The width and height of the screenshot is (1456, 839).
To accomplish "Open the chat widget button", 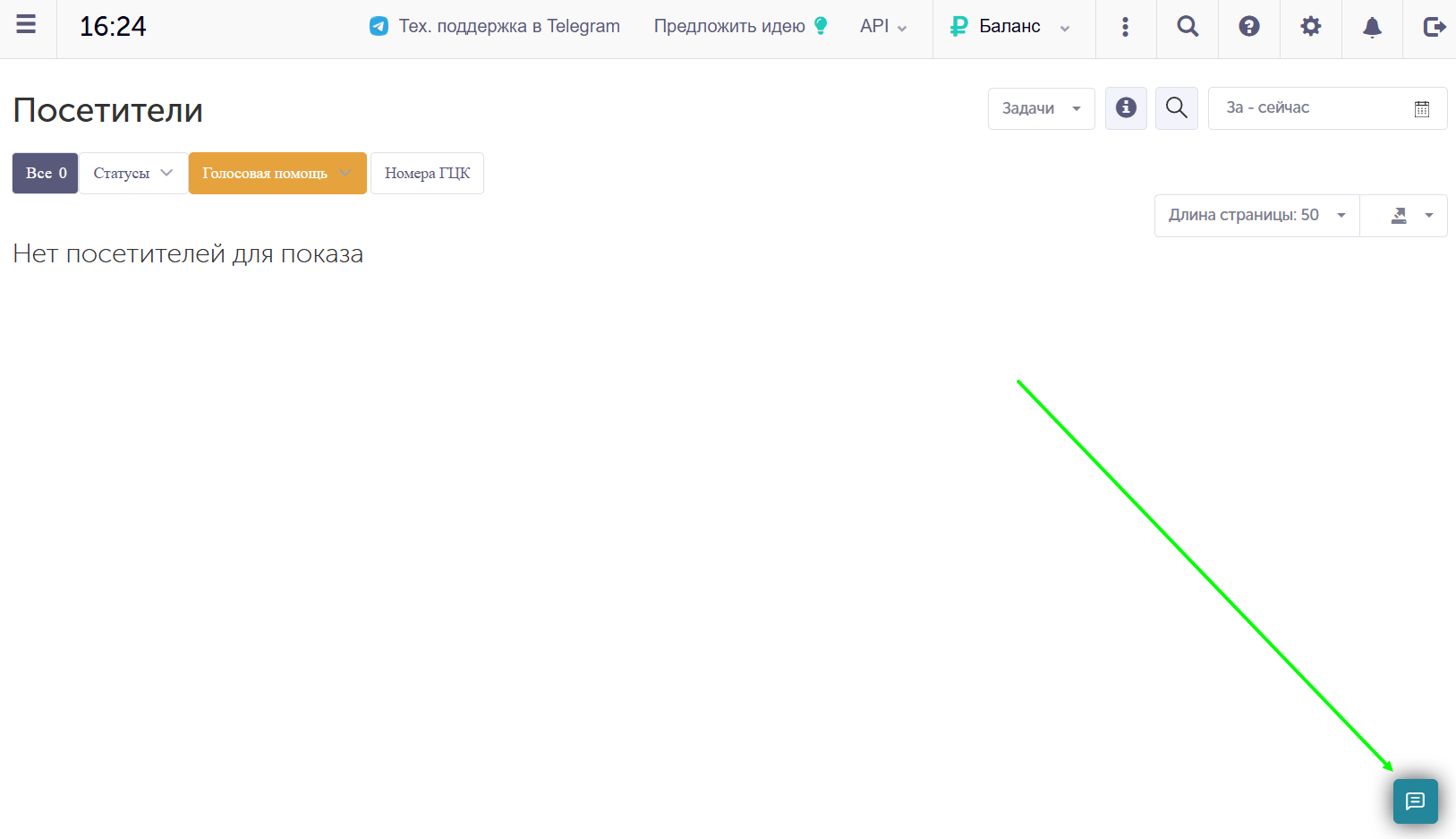I will point(1416,801).
